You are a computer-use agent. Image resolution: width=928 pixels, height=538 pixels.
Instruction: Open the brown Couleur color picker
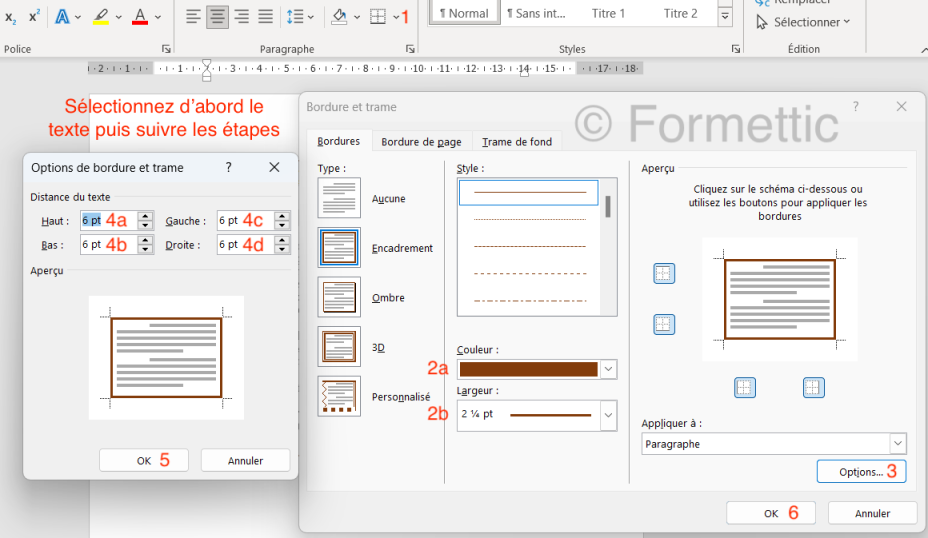pyautogui.click(x=537, y=369)
